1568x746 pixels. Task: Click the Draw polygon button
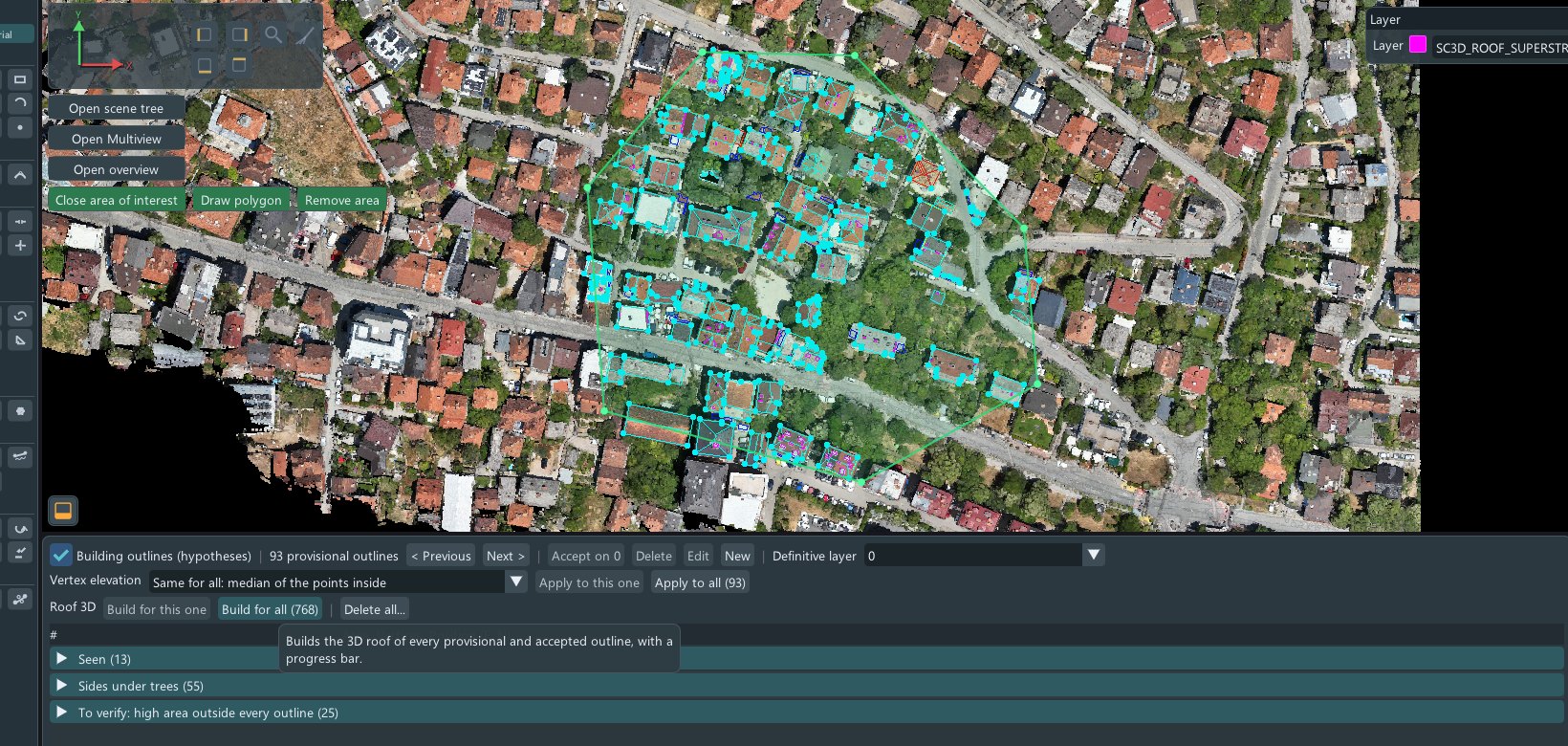241,200
